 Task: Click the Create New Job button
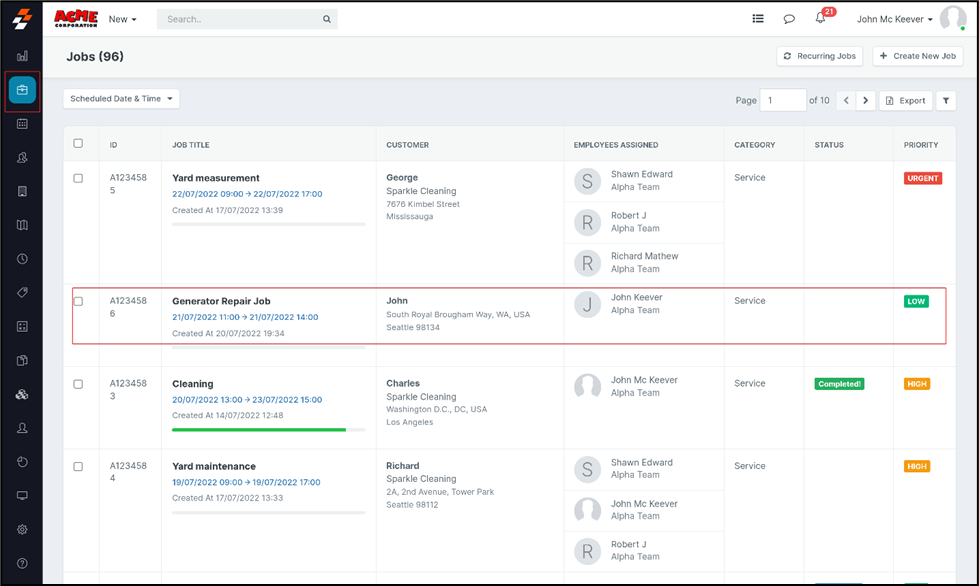(x=917, y=56)
